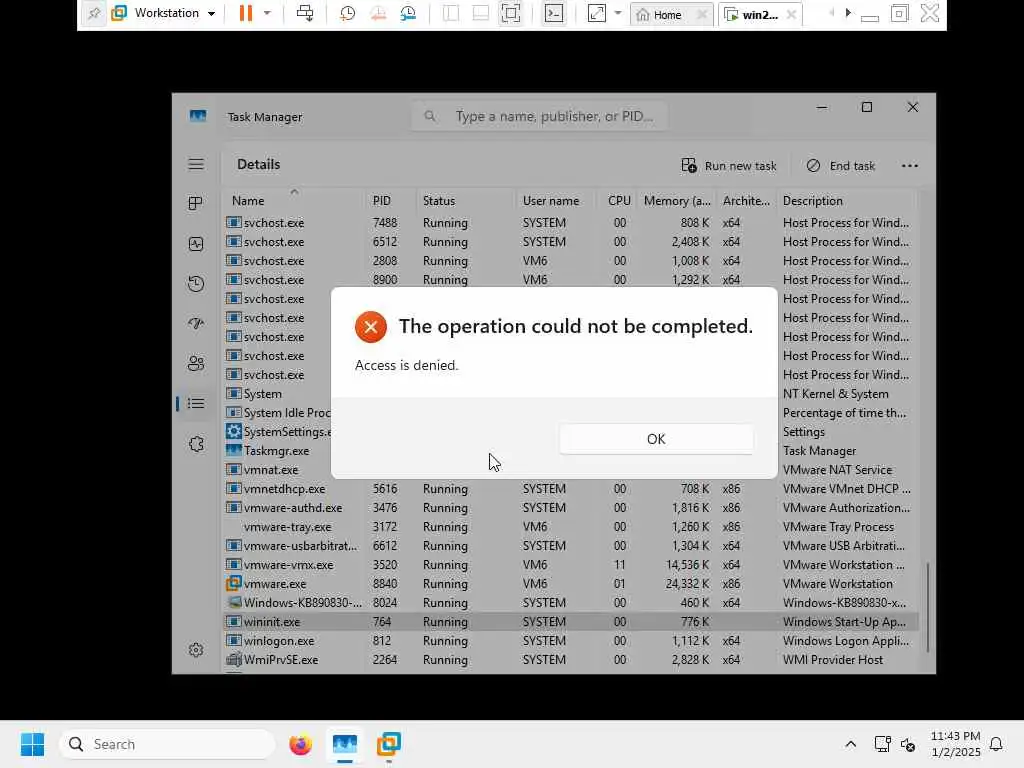Open the App history page icon

pos(196,284)
